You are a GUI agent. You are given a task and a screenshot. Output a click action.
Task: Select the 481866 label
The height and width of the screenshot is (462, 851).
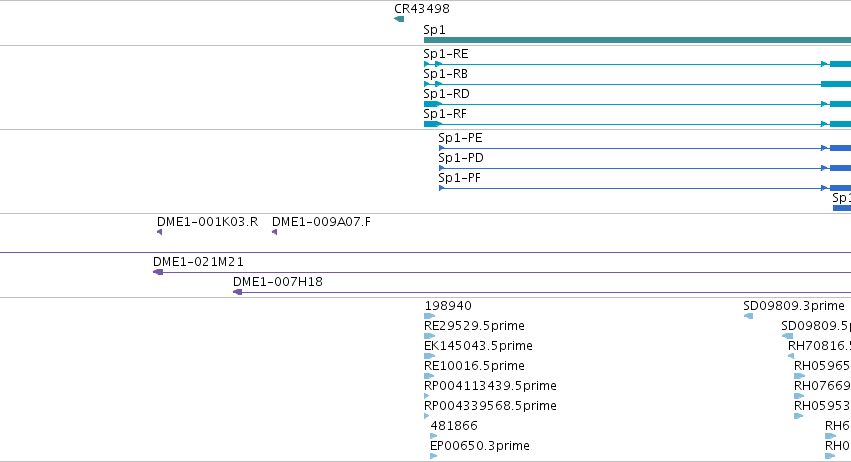click(454, 426)
